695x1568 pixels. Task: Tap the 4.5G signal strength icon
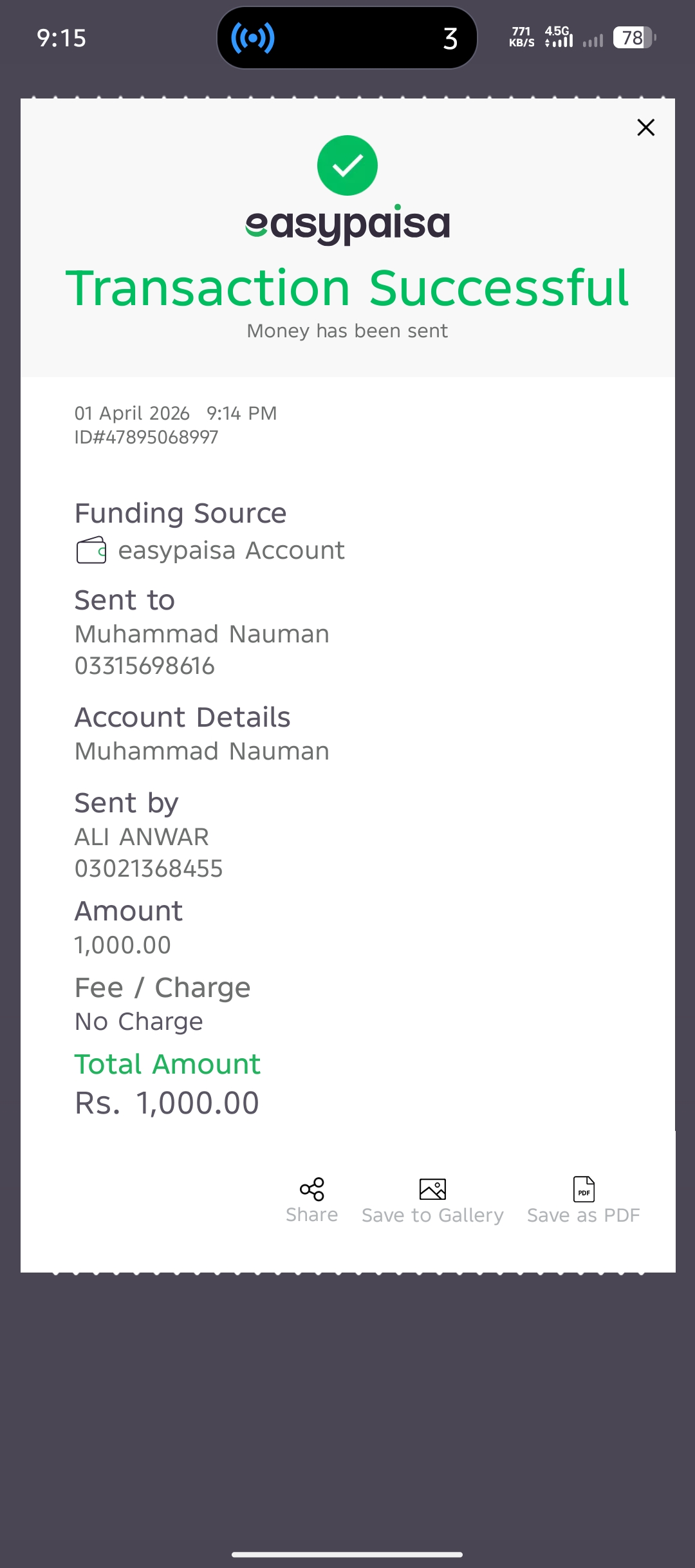(559, 37)
